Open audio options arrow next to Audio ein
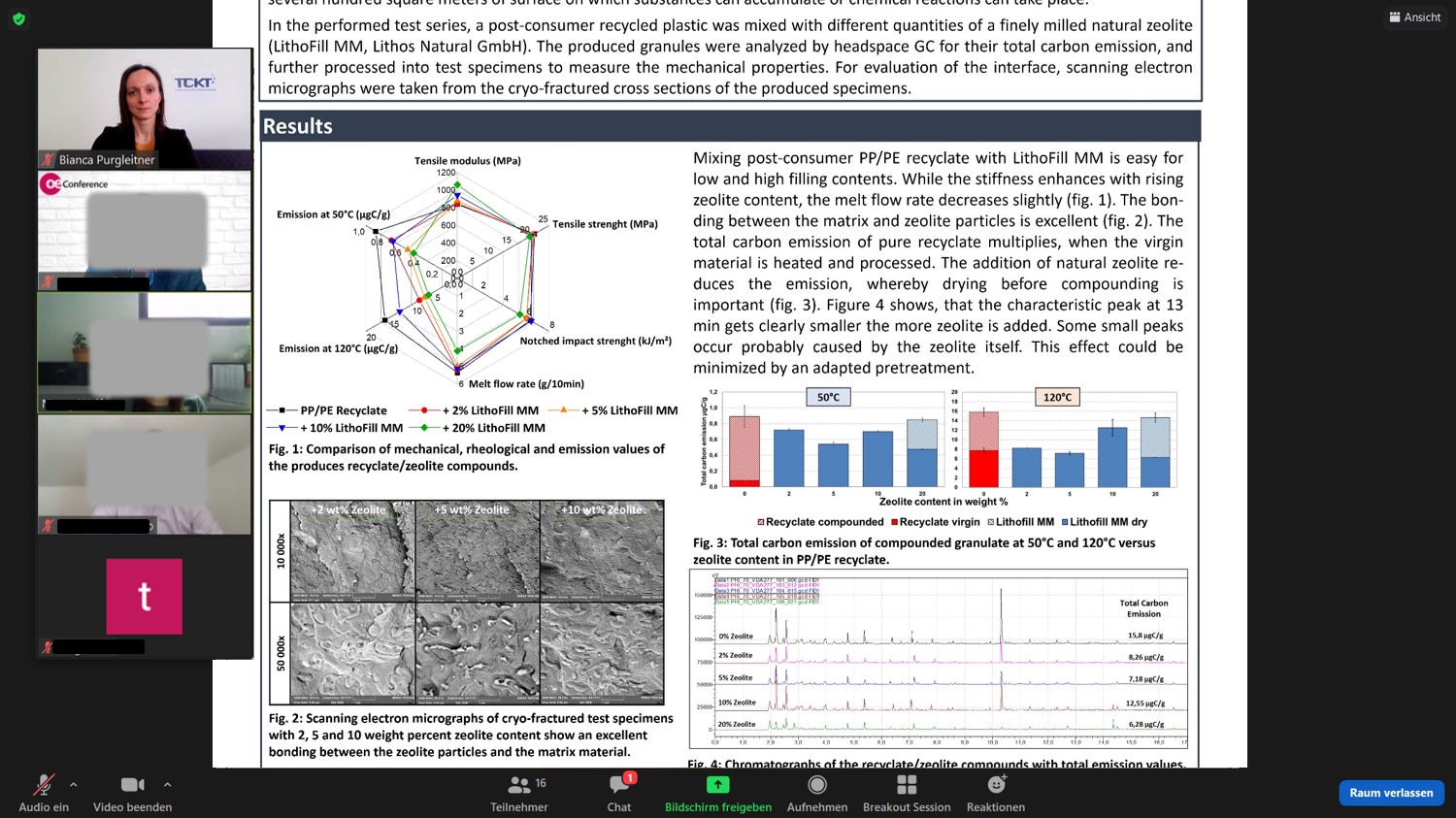The width and height of the screenshot is (1456, 818). coord(74,785)
